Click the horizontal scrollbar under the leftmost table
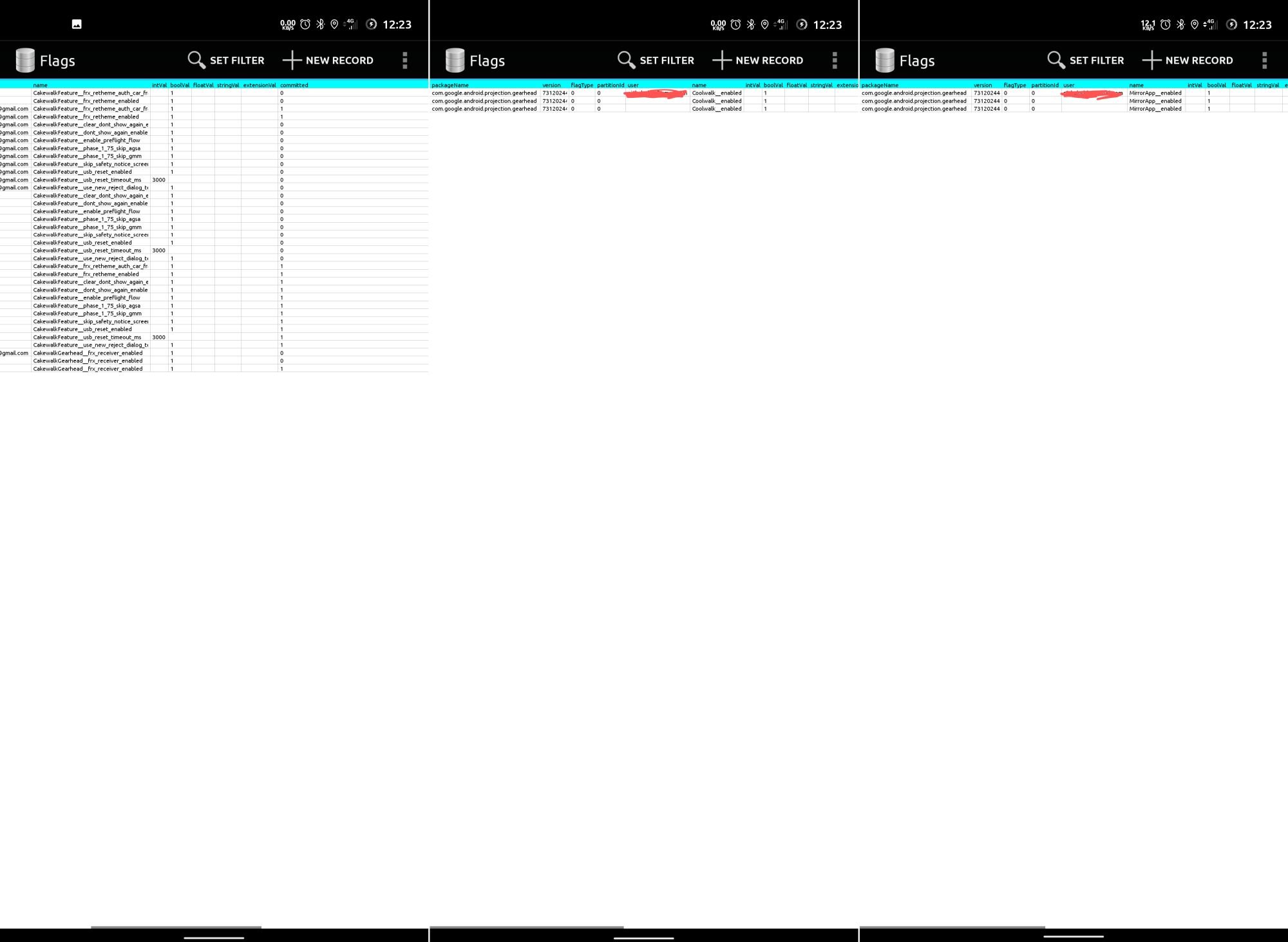This screenshot has height=942, width=1288. coord(176,927)
